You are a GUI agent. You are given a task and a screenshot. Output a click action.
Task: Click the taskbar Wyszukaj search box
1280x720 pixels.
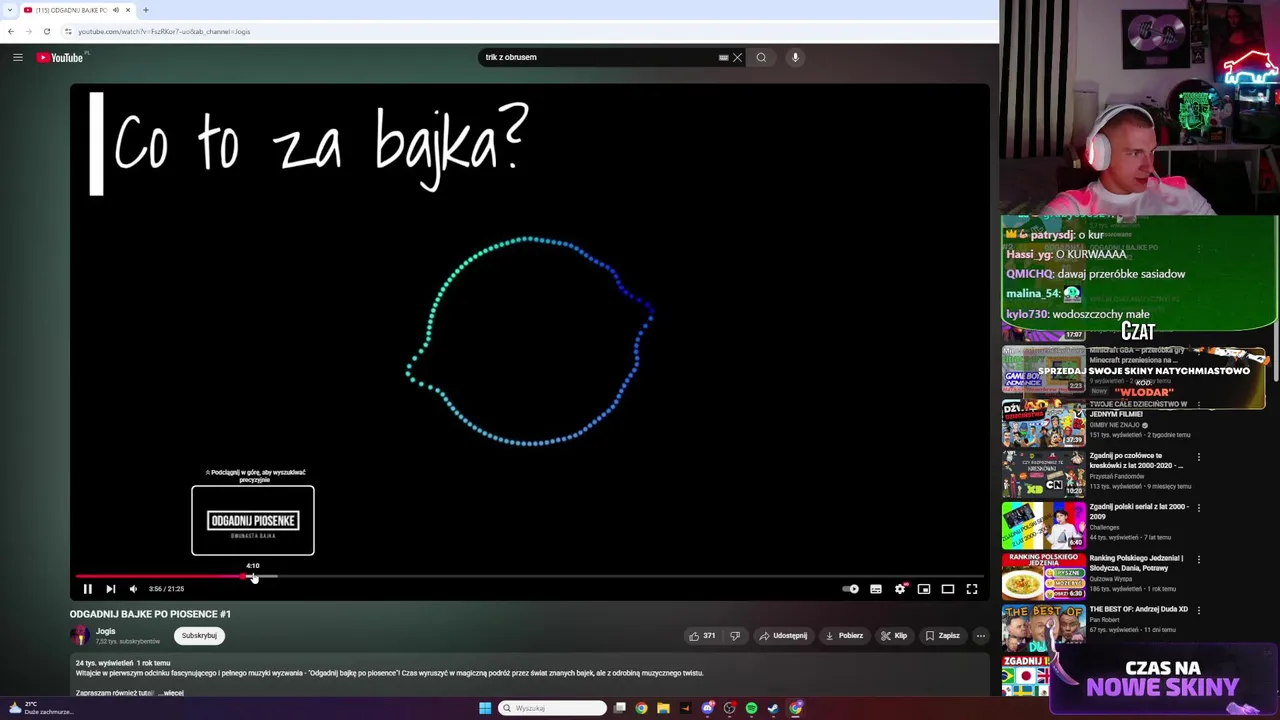point(552,708)
